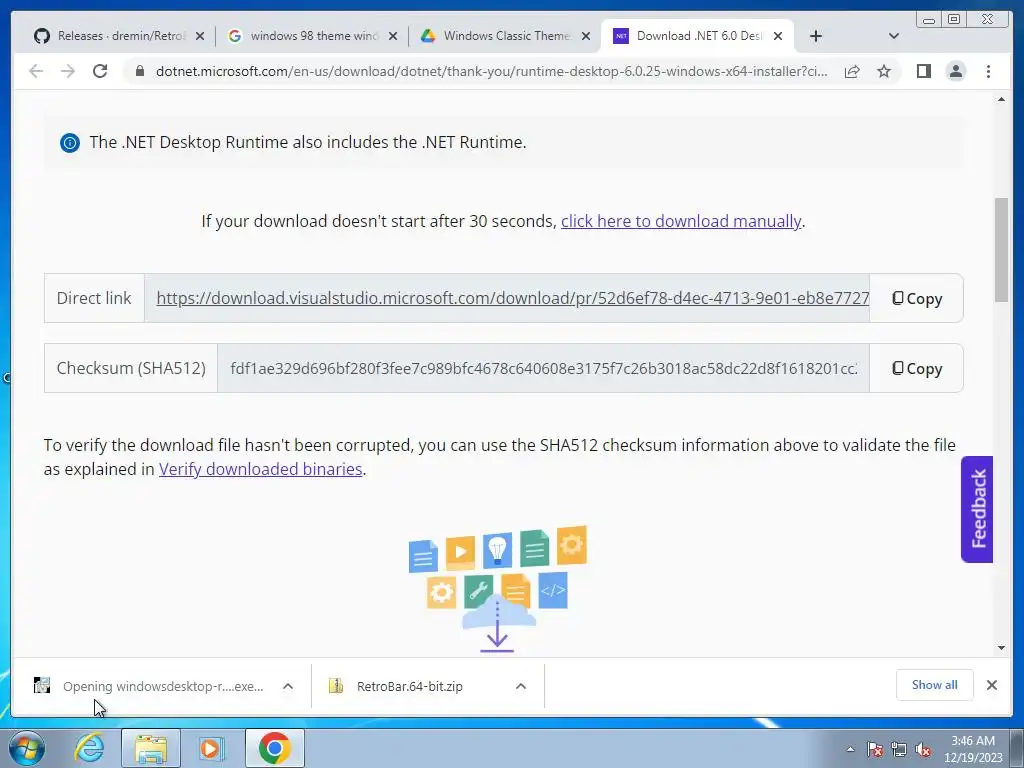The height and width of the screenshot is (768, 1024).
Task: Reload the current page
Action: click(100, 71)
